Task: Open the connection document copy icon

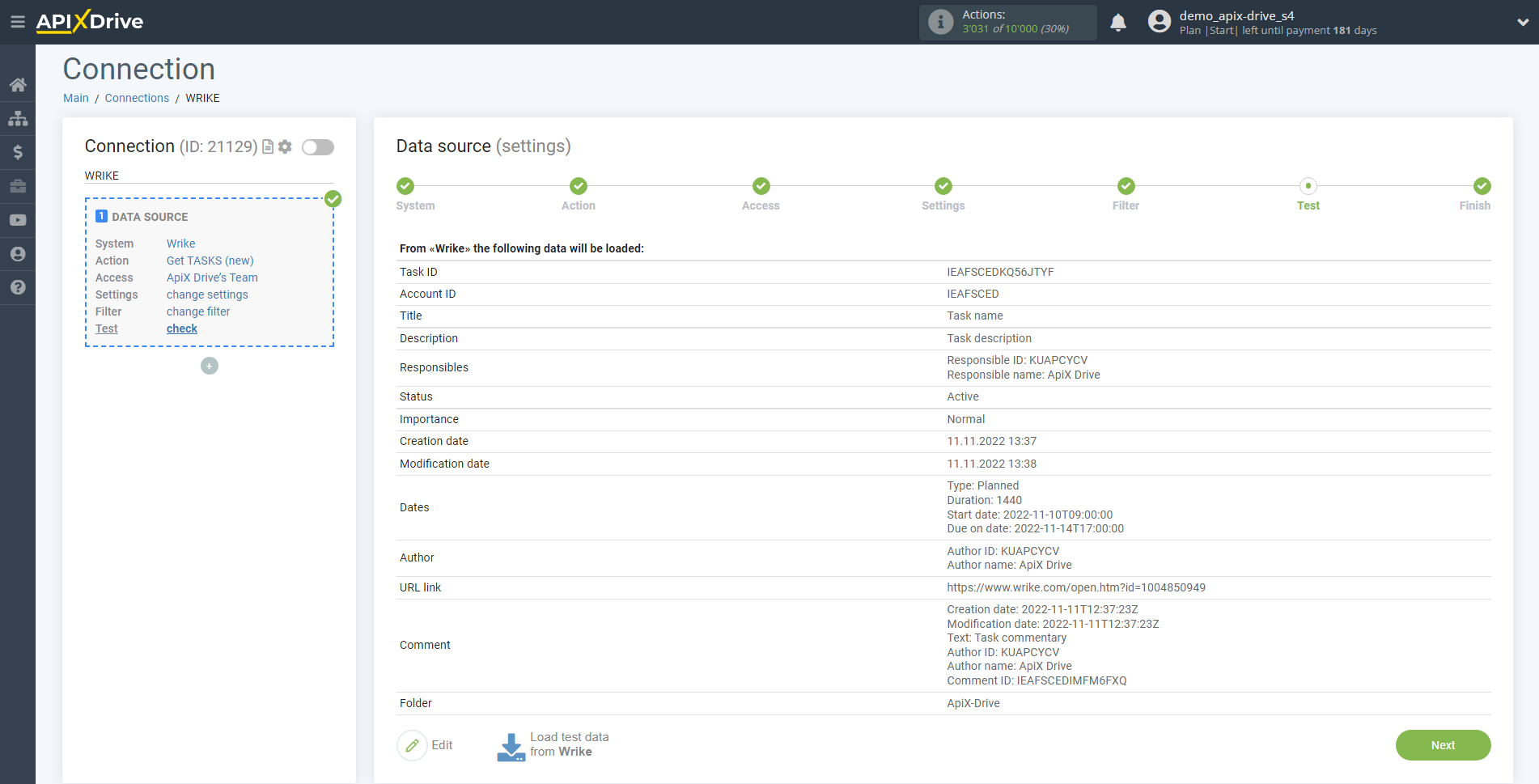Action: [x=268, y=146]
